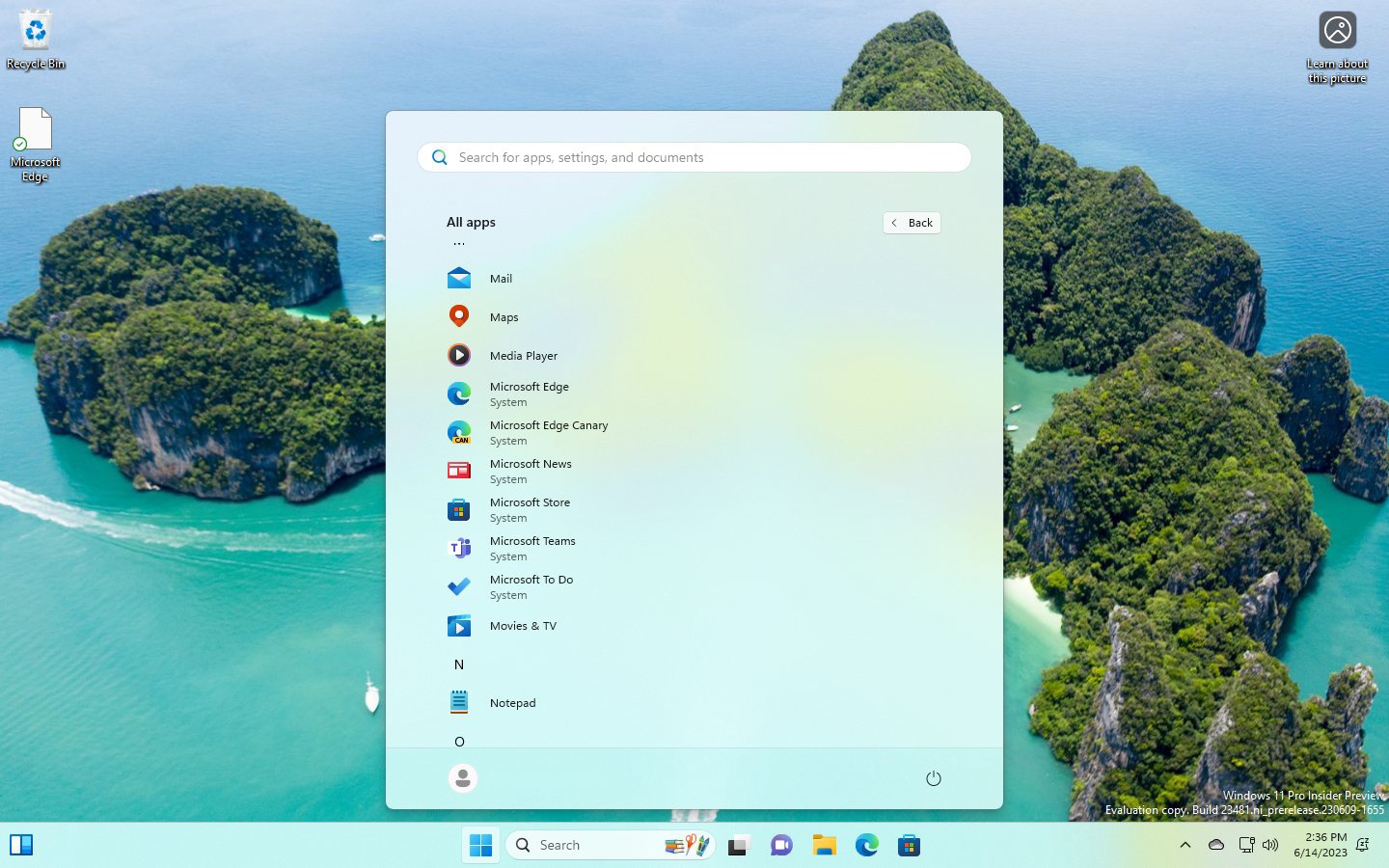Viewport: 1389px width, 868px height.
Task: Click the Back button
Action: point(911,223)
